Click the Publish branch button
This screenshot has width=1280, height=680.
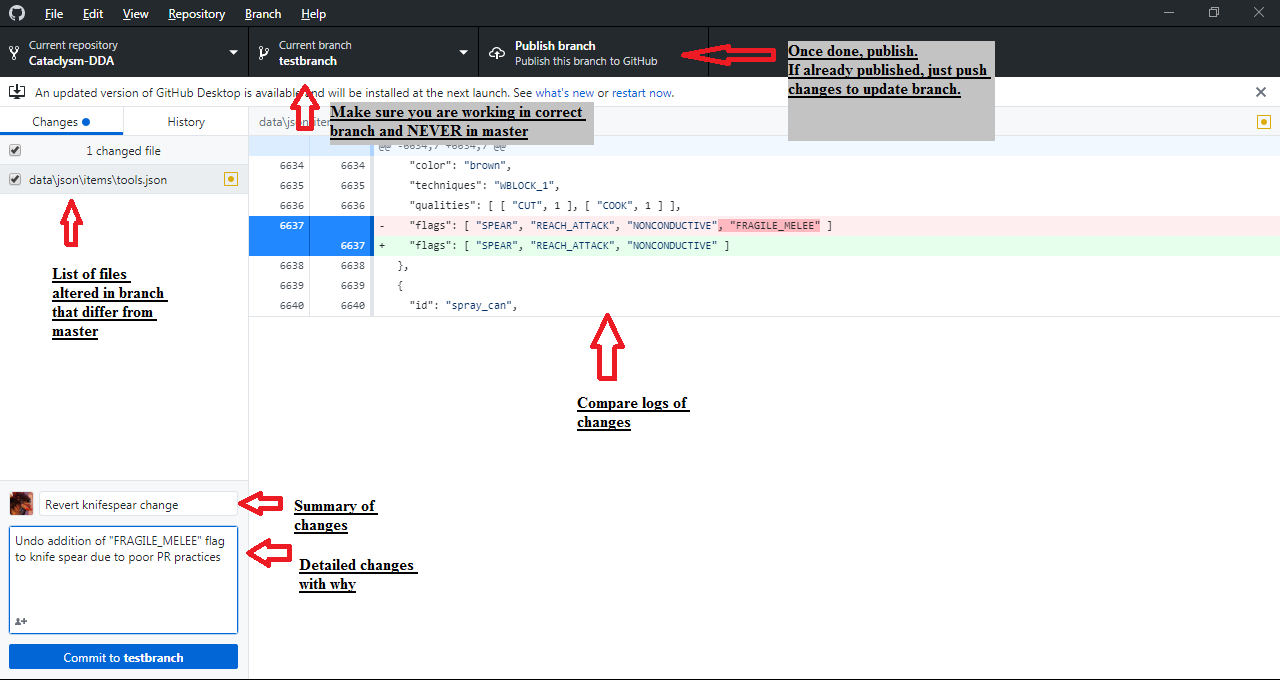point(594,53)
